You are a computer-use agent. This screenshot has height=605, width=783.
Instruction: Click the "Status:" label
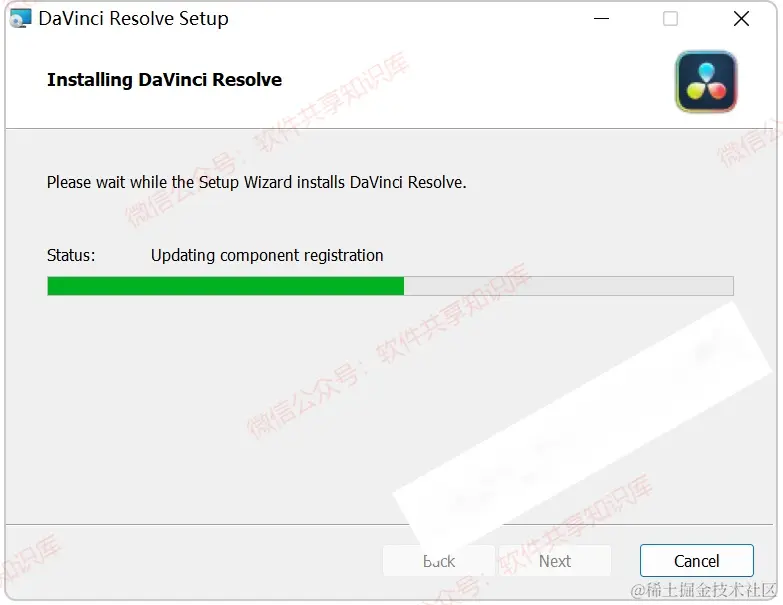(71, 255)
